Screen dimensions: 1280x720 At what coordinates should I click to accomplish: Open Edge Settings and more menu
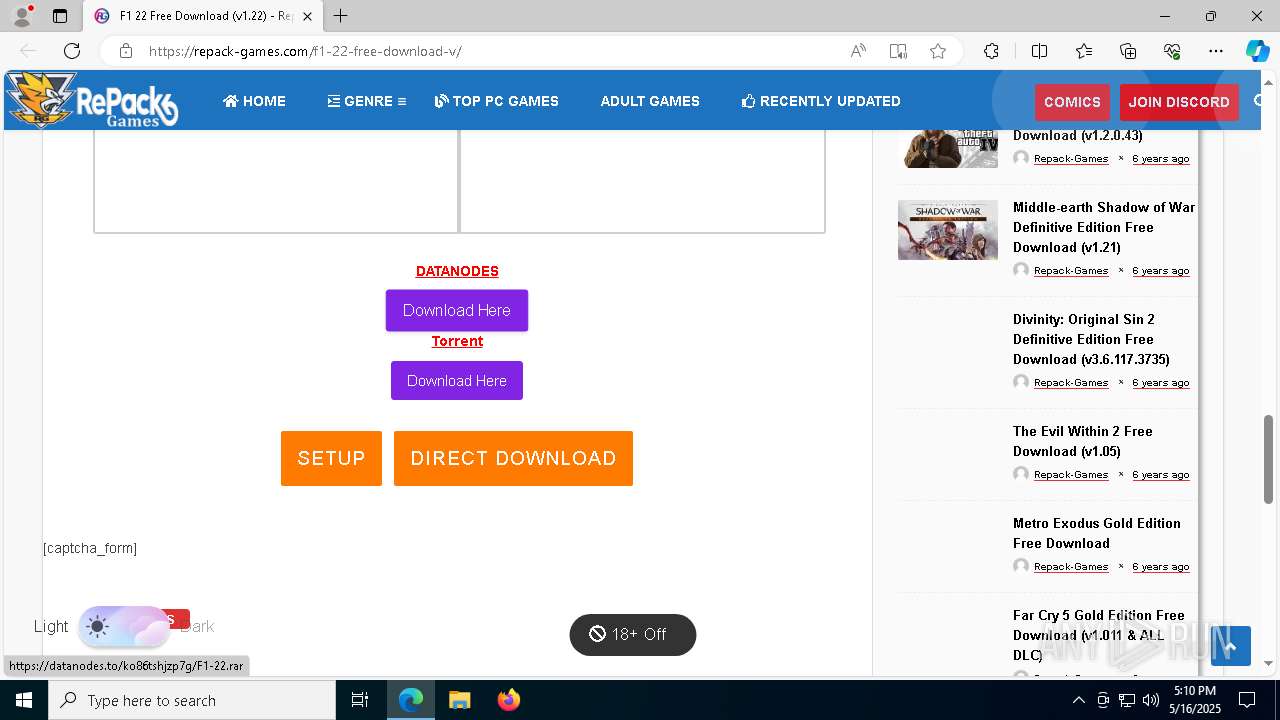pos(1216,51)
